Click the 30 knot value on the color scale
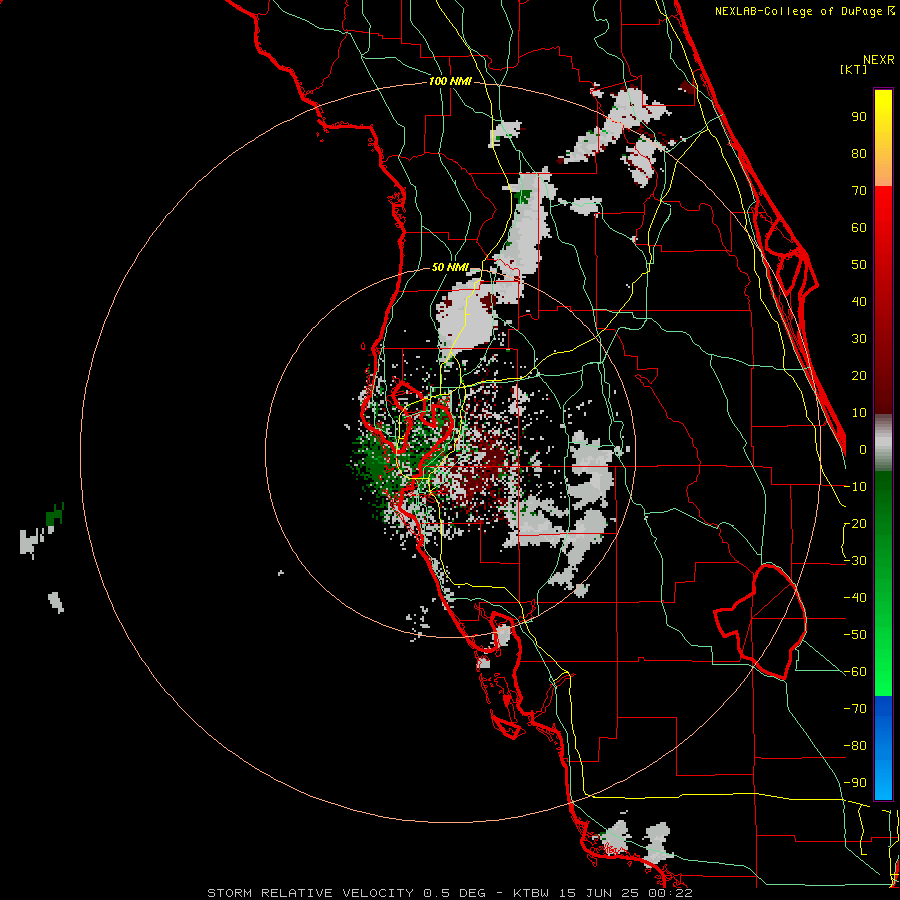 (859, 339)
